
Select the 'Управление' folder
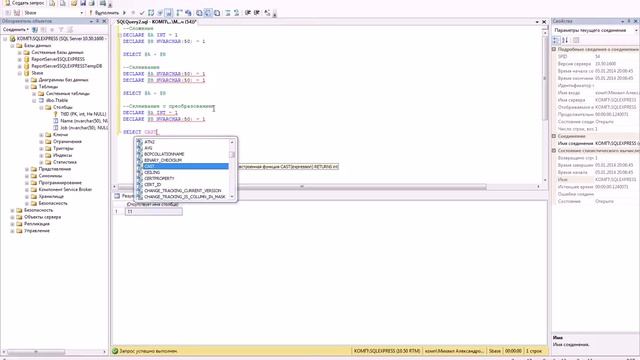[36, 231]
